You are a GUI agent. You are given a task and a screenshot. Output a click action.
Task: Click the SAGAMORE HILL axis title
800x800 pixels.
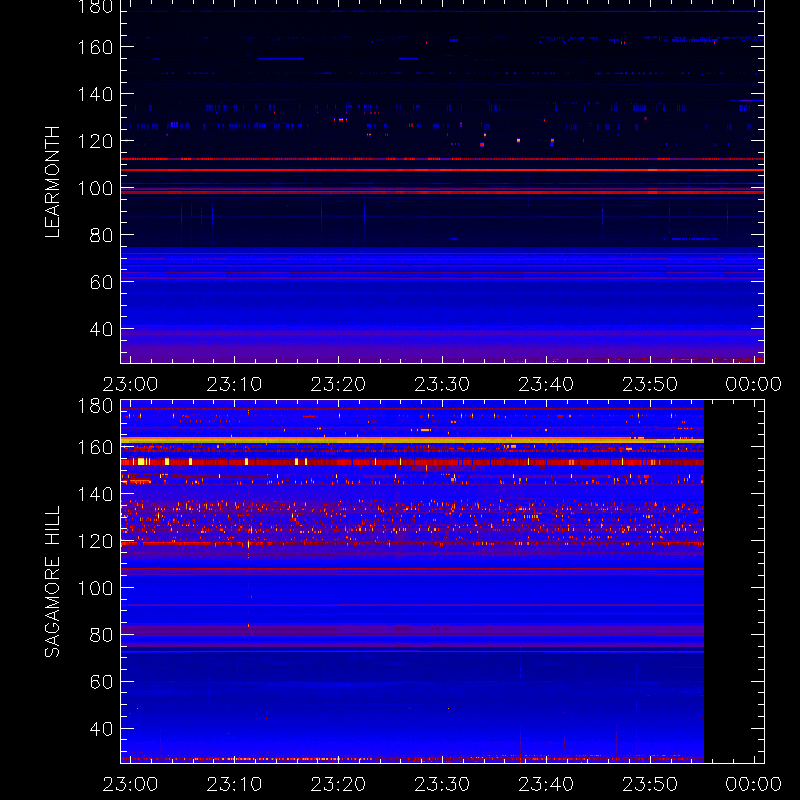point(52,581)
